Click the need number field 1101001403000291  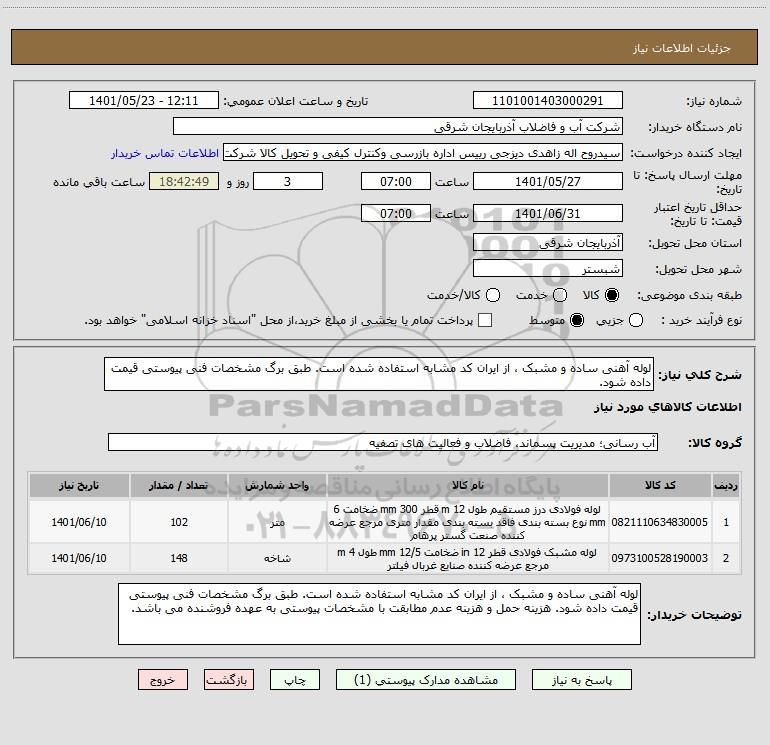548,101
